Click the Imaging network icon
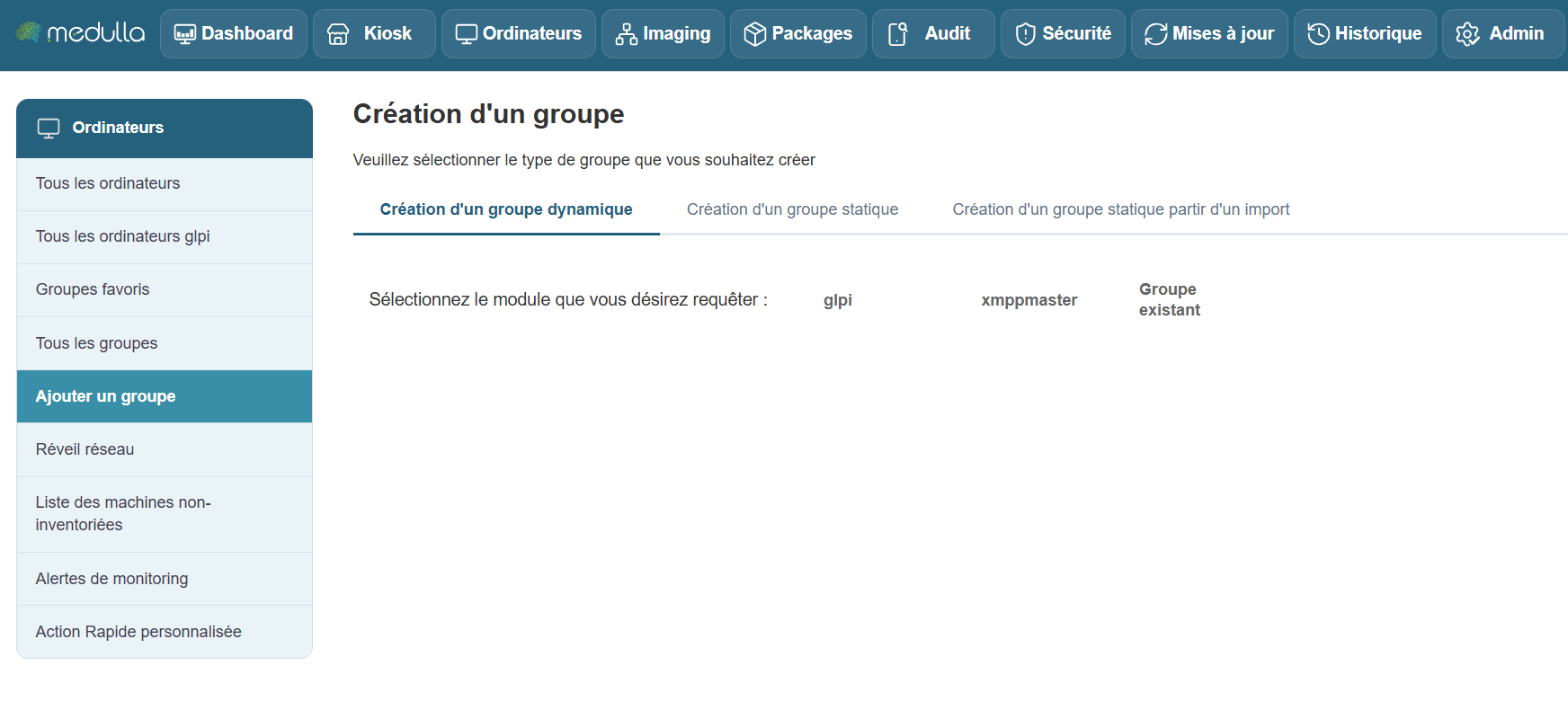The image size is (1568, 728). tap(626, 34)
